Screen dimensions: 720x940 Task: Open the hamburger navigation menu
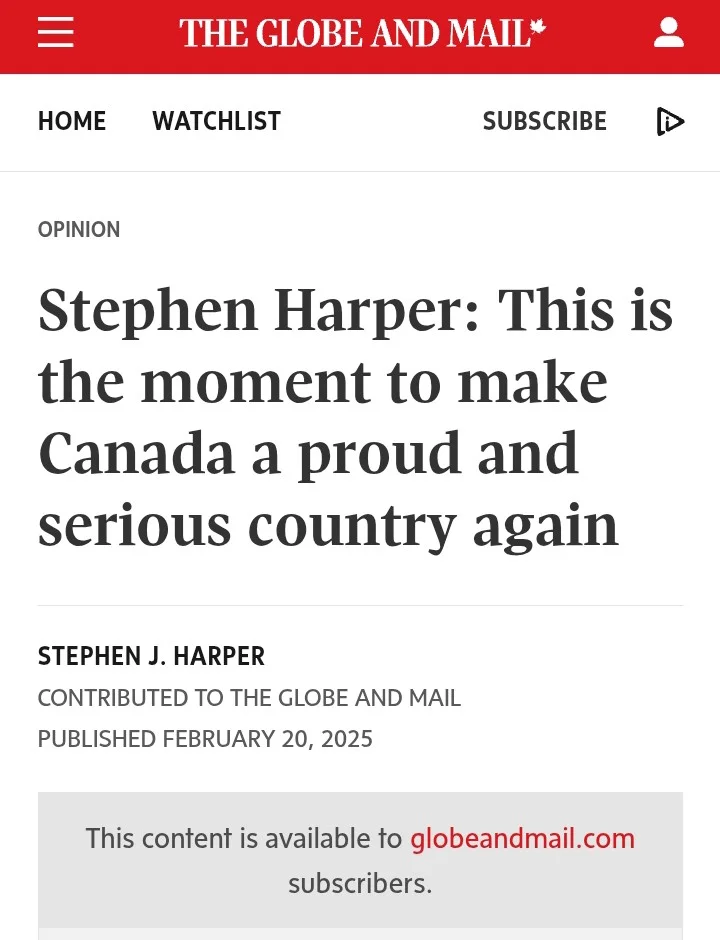tap(56, 34)
